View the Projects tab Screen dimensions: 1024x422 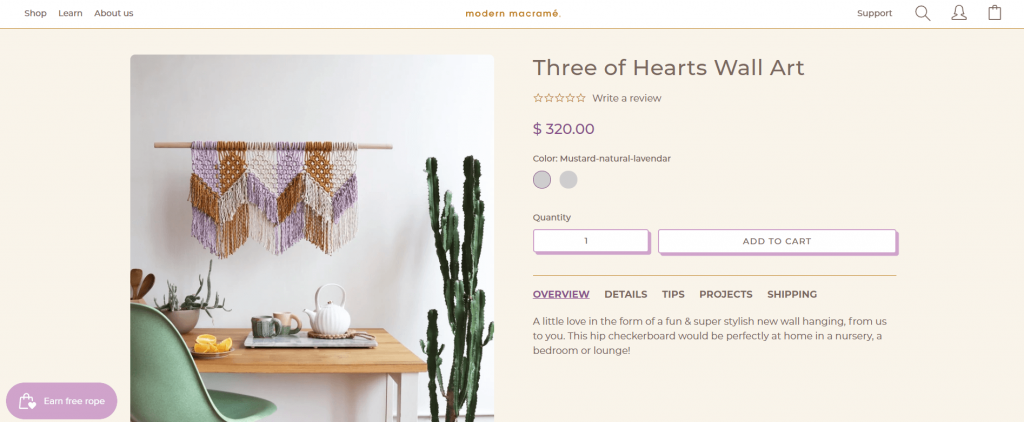tap(726, 294)
